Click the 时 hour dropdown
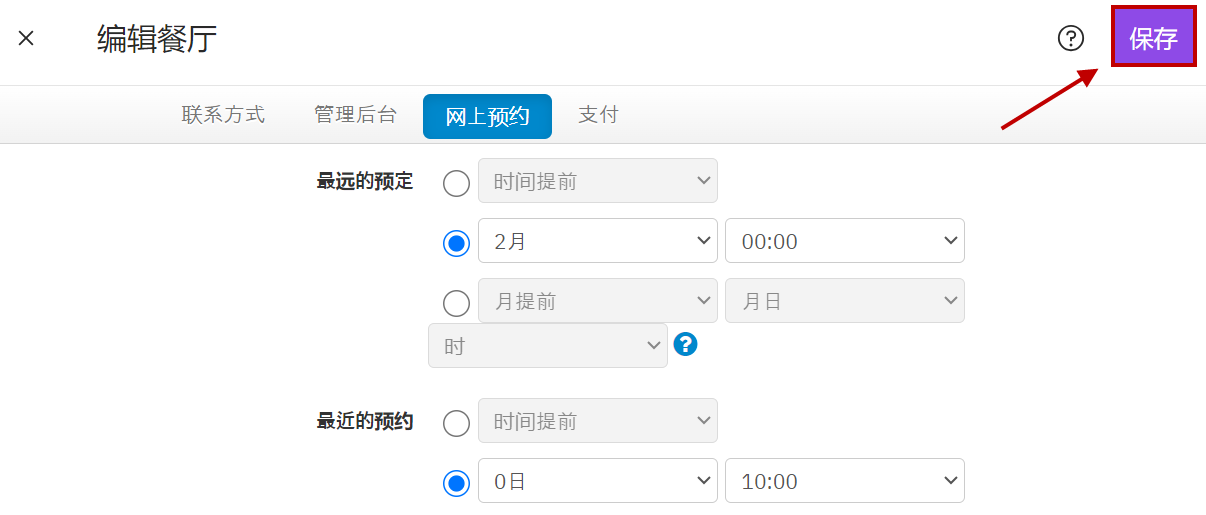 click(547, 346)
